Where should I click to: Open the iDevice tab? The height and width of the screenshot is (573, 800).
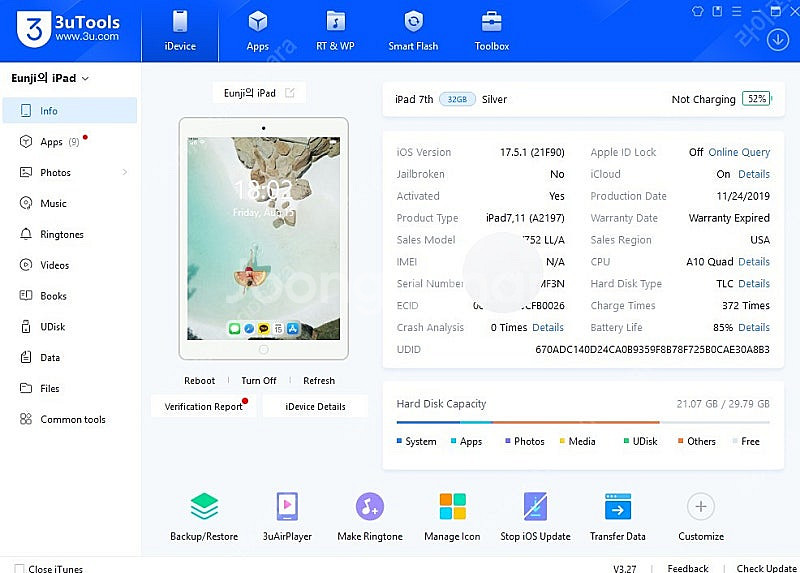pos(180,31)
